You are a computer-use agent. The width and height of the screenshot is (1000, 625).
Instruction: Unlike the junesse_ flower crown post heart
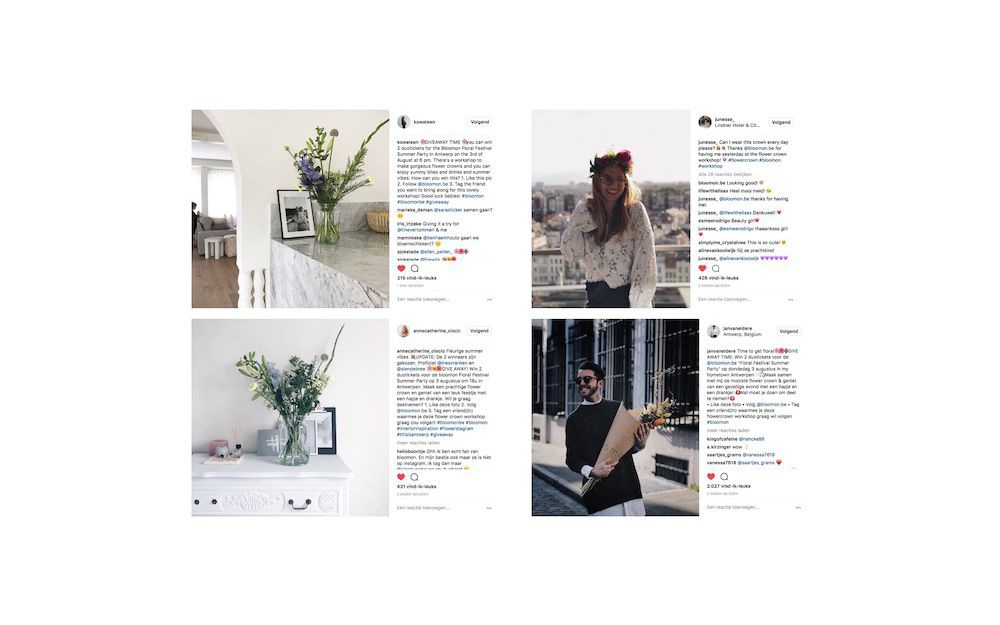[702, 268]
